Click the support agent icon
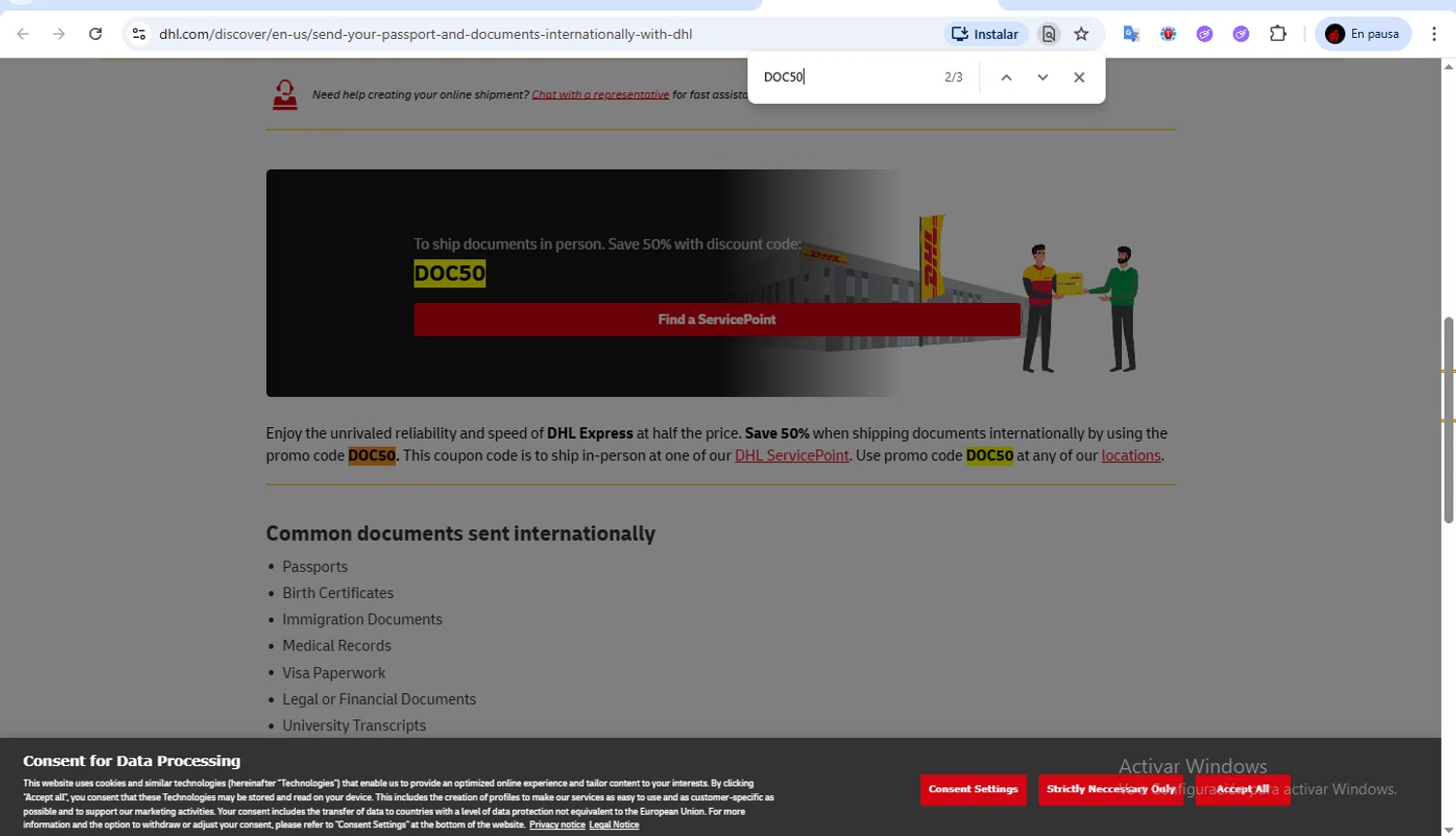The height and width of the screenshot is (836, 1456). coord(284,94)
